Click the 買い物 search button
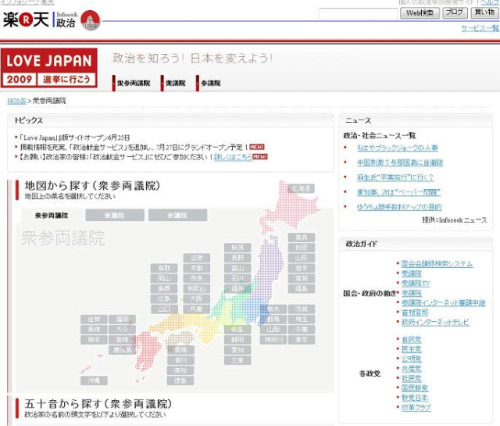 pyautogui.click(x=485, y=13)
